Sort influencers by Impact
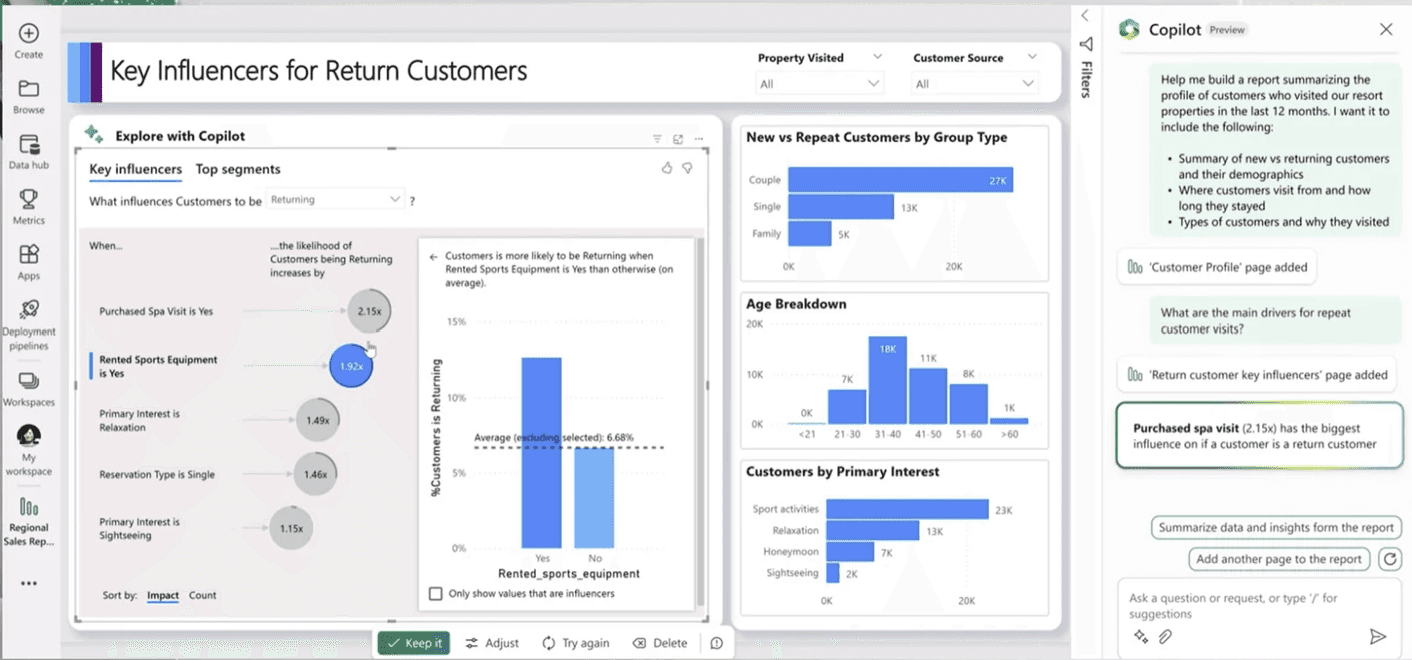This screenshot has height=660, width=1412. tap(163, 595)
